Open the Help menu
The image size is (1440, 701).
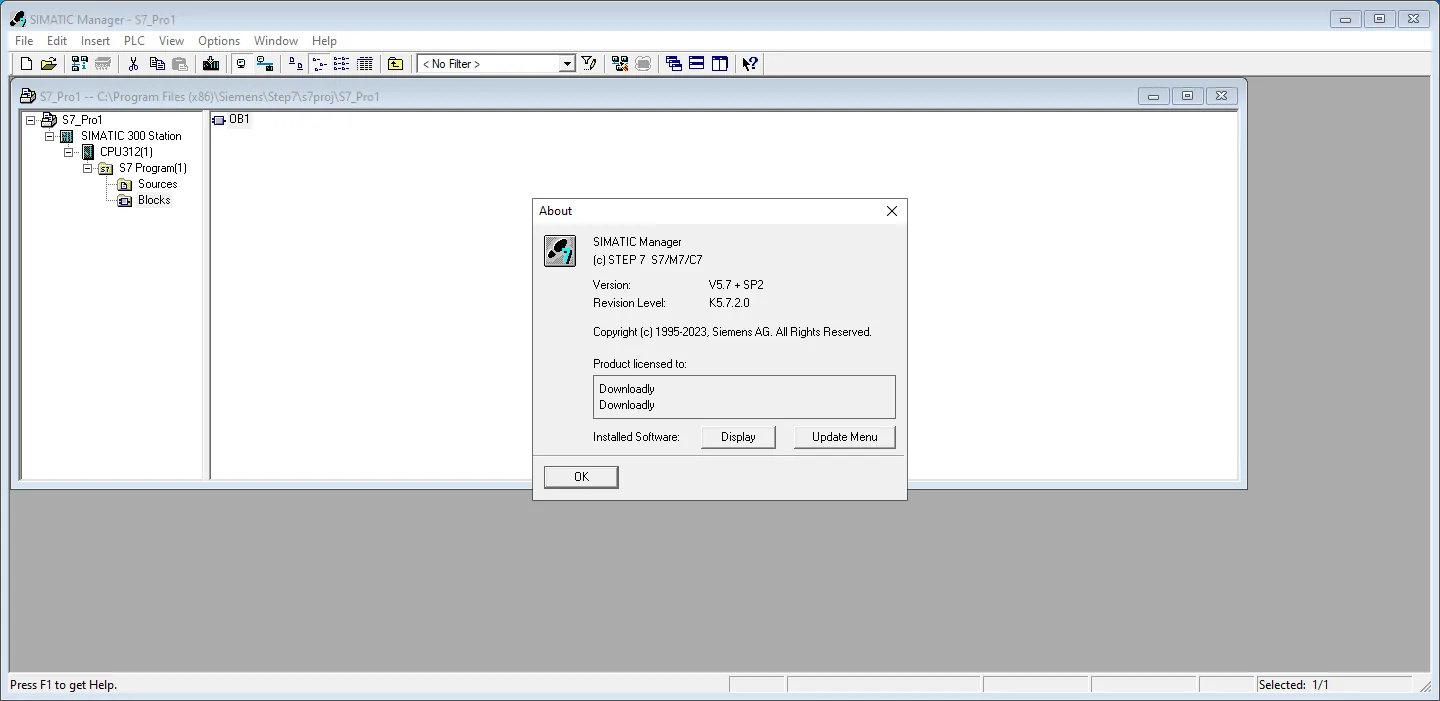(x=324, y=41)
